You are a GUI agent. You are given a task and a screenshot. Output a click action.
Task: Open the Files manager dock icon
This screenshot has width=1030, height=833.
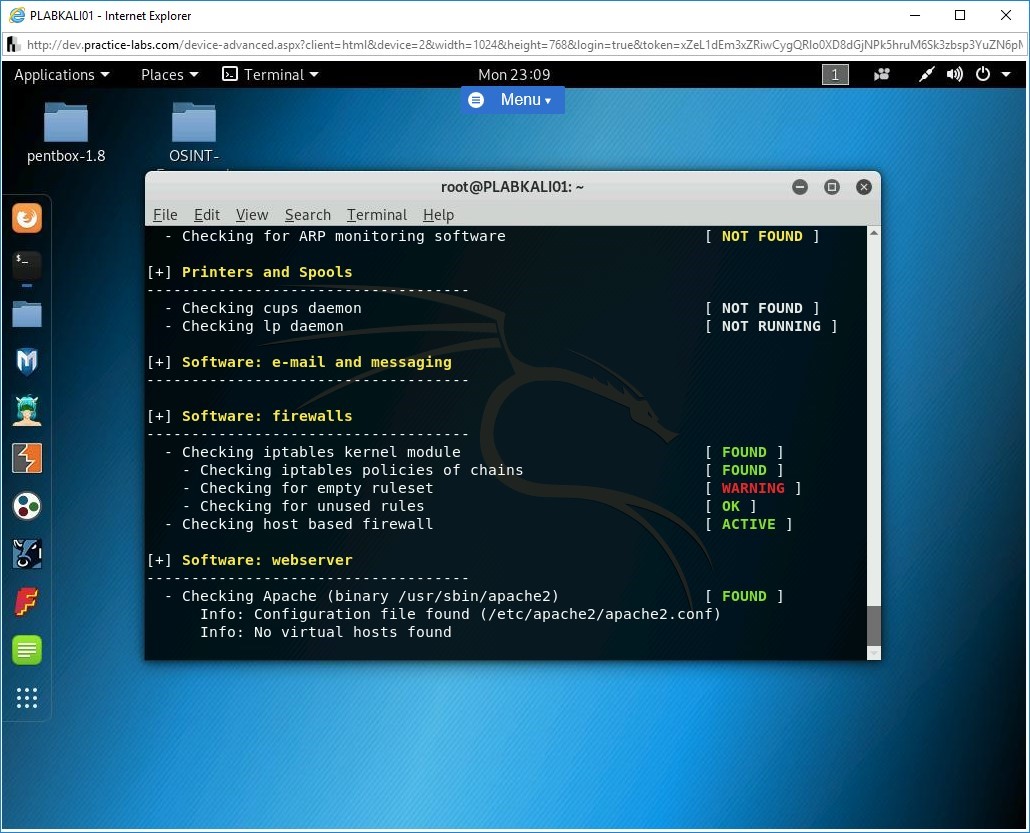point(27,314)
